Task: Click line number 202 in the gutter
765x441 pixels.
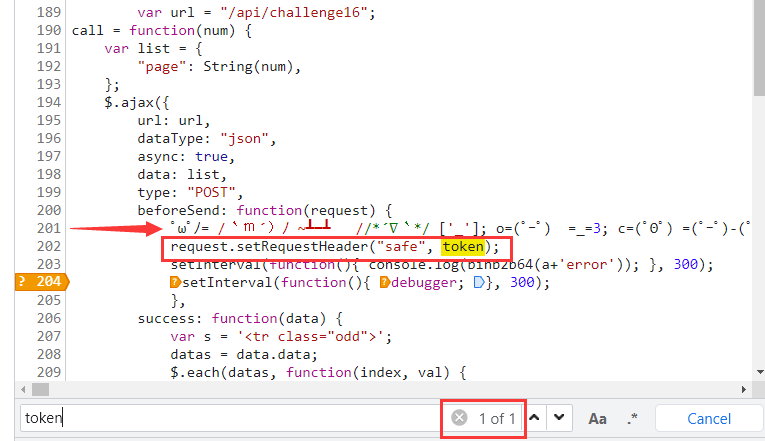Action: (46, 246)
